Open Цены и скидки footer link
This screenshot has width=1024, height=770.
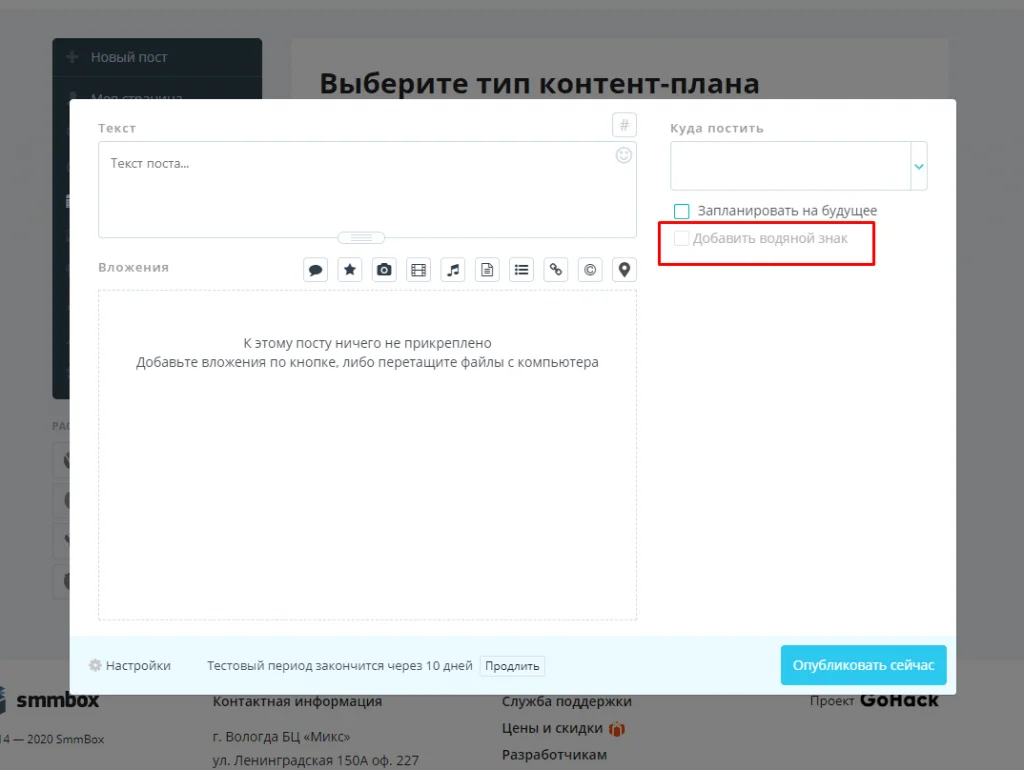pos(552,728)
